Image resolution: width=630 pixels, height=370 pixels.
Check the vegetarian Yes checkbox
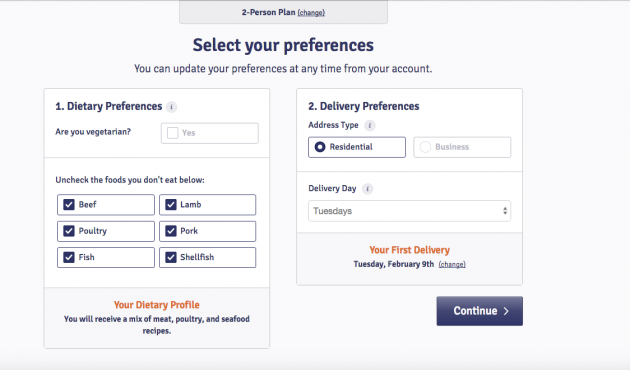[x=172, y=133]
